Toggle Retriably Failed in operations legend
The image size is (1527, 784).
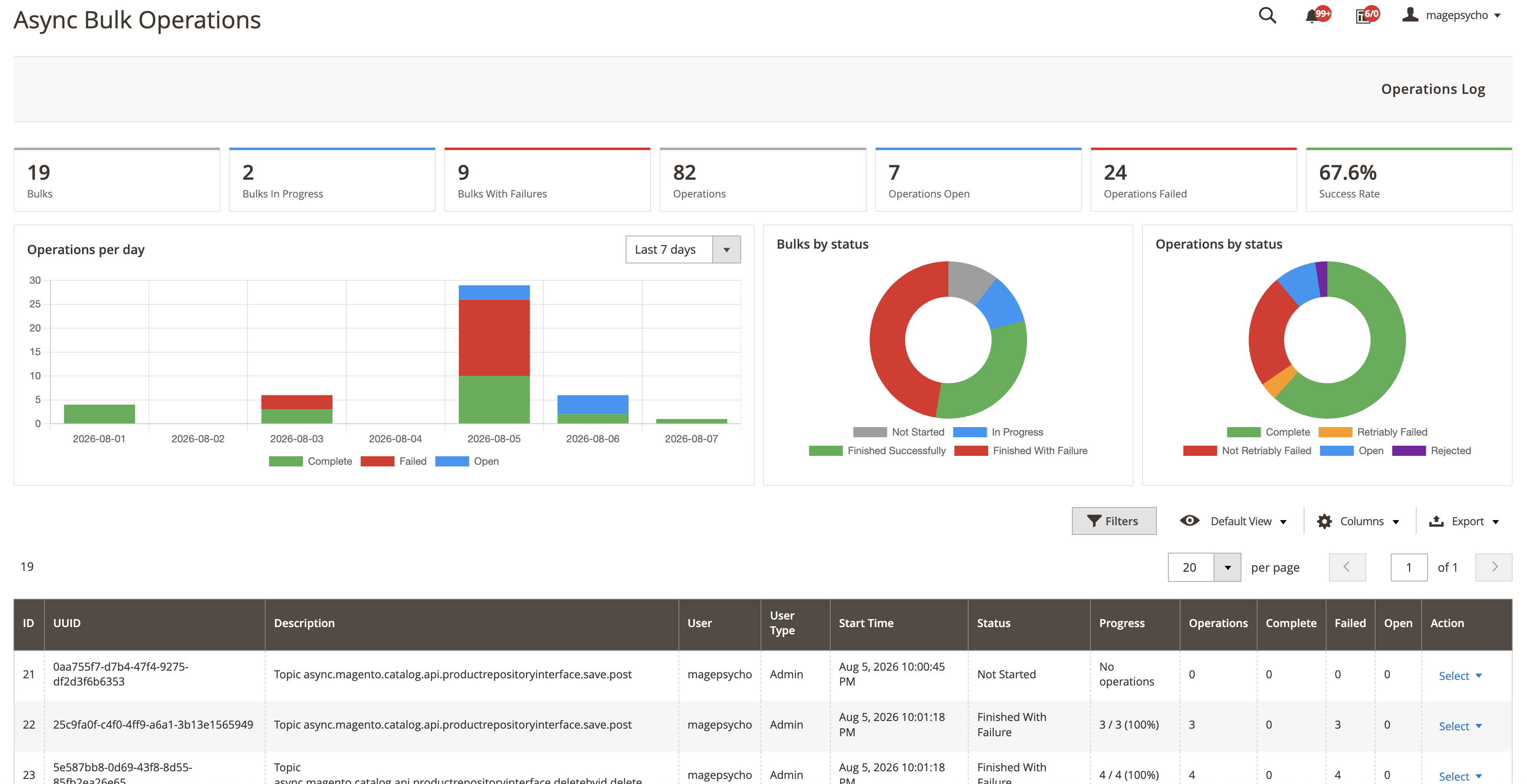click(x=1373, y=432)
